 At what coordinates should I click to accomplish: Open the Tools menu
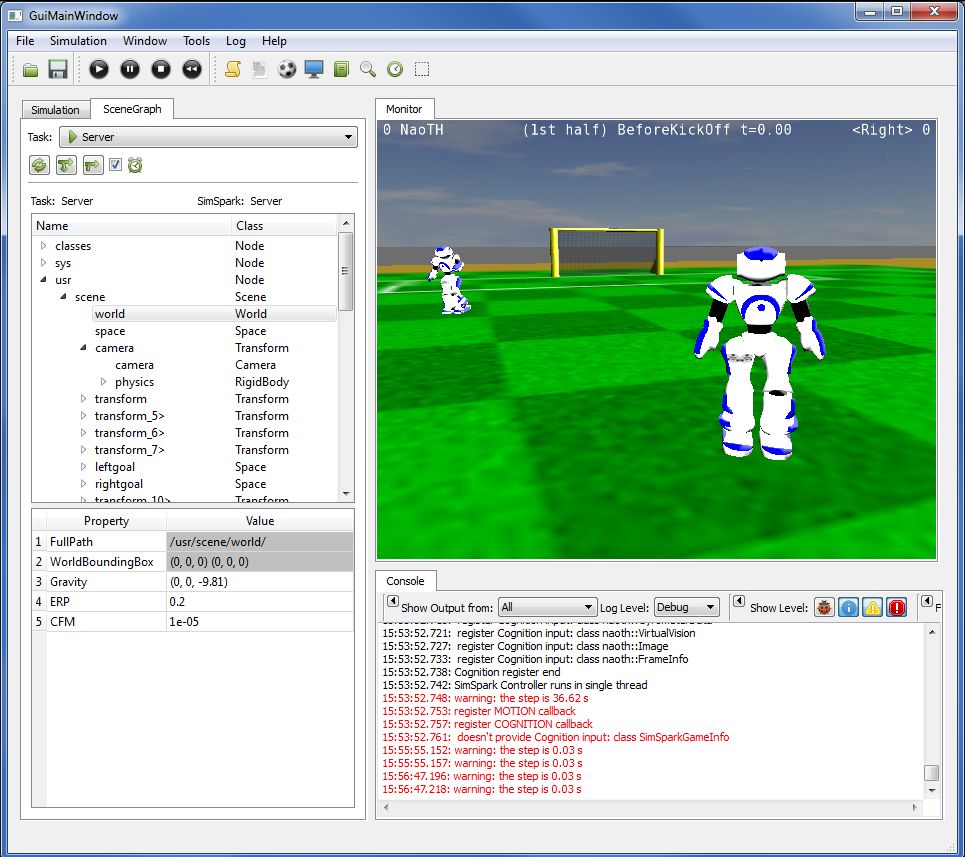[196, 41]
